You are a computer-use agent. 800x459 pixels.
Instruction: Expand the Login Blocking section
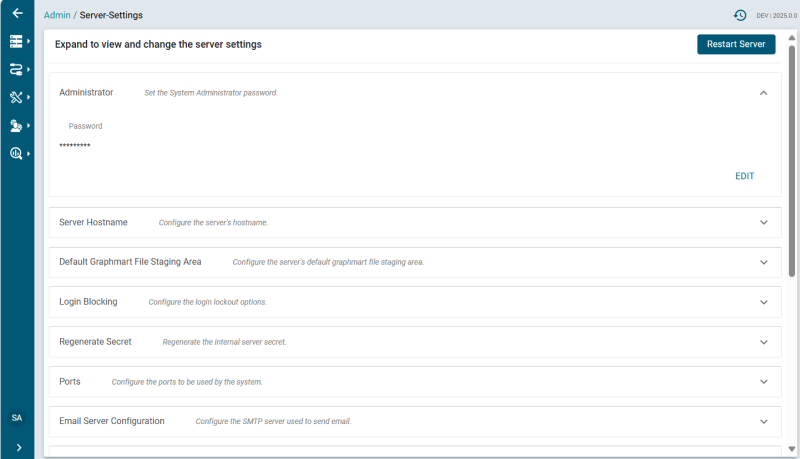tap(763, 302)
